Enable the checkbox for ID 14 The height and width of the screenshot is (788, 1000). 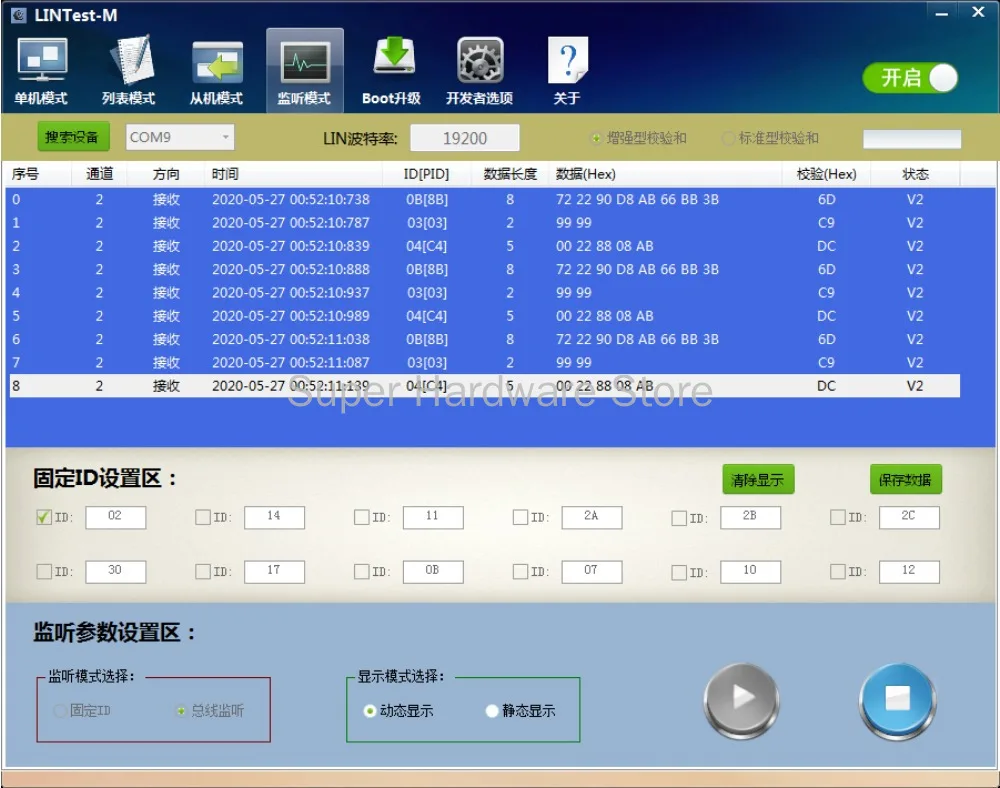[x=203, y=517]
